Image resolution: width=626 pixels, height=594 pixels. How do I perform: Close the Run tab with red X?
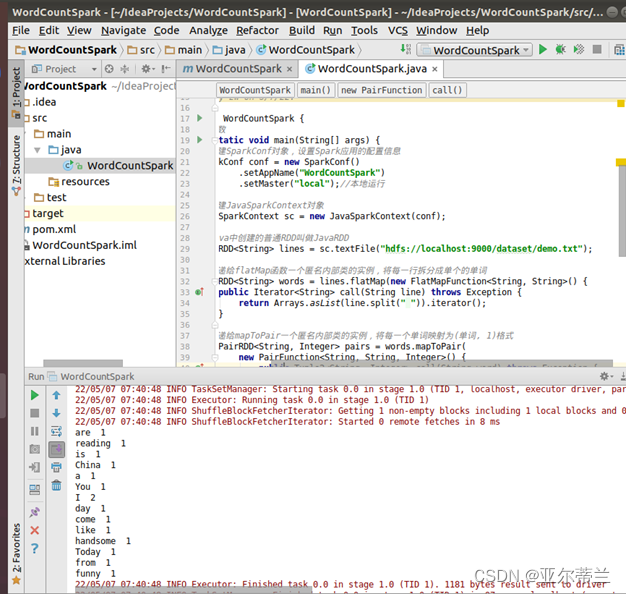(35, 530)
